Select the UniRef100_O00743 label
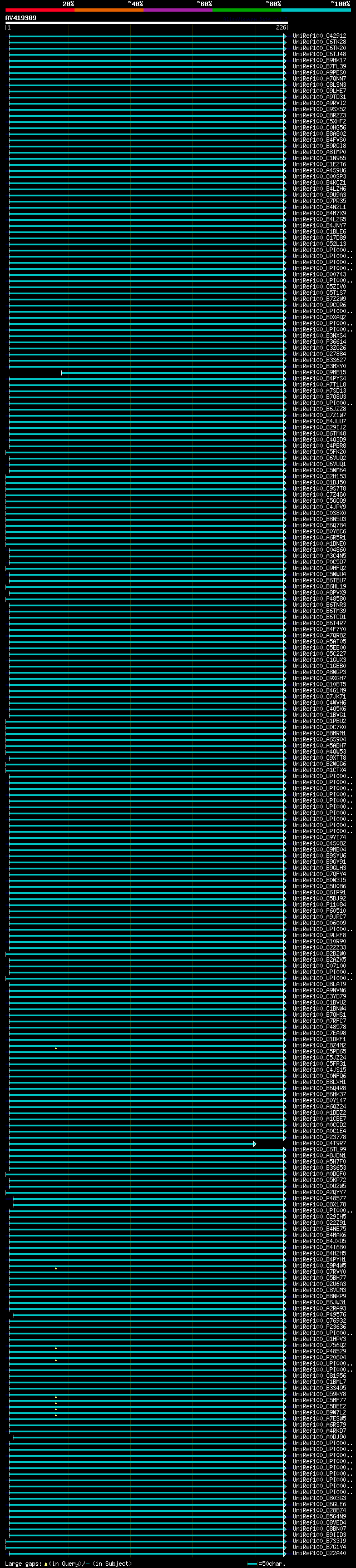This screenshot has width=356, height=1568. (319, 275)
